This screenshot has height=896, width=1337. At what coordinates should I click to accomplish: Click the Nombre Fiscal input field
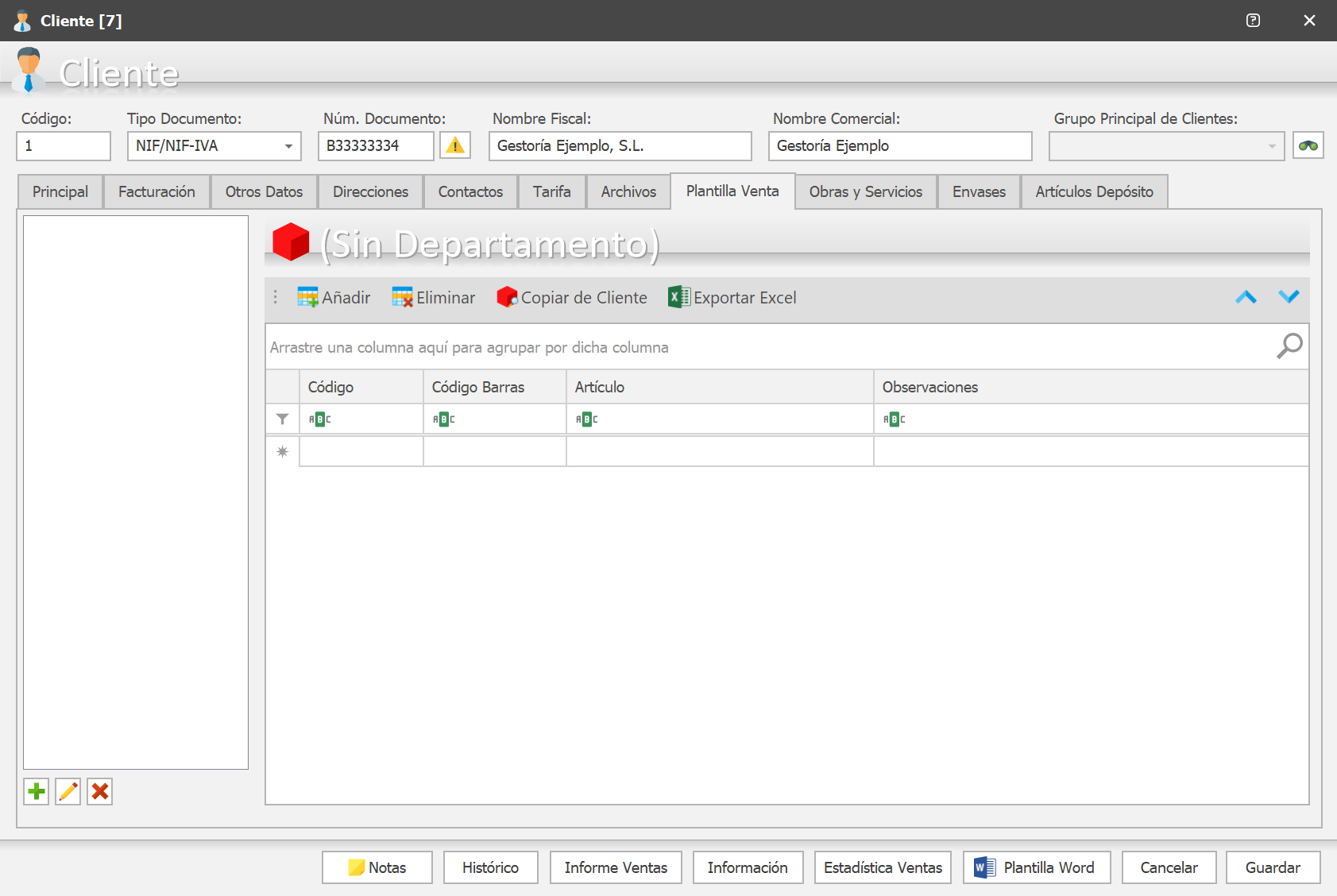620,146
